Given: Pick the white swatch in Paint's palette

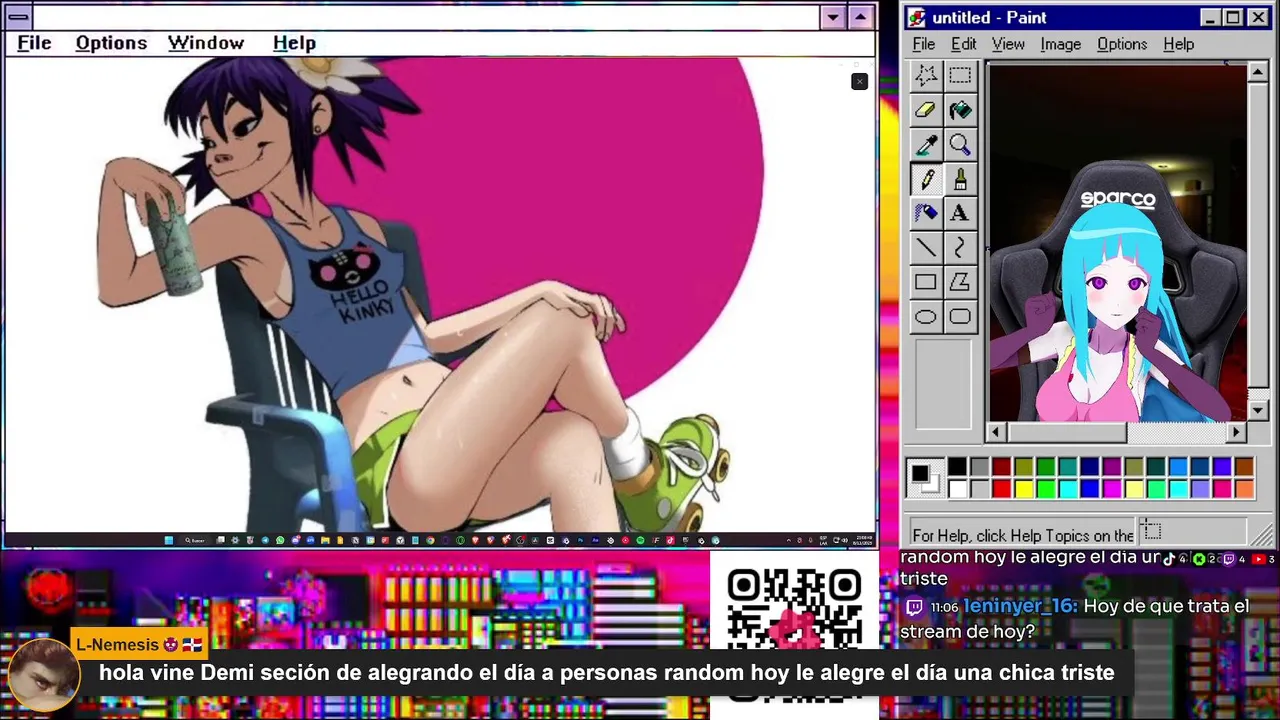Looking at the screenshot, I should [x=957, y=488].
